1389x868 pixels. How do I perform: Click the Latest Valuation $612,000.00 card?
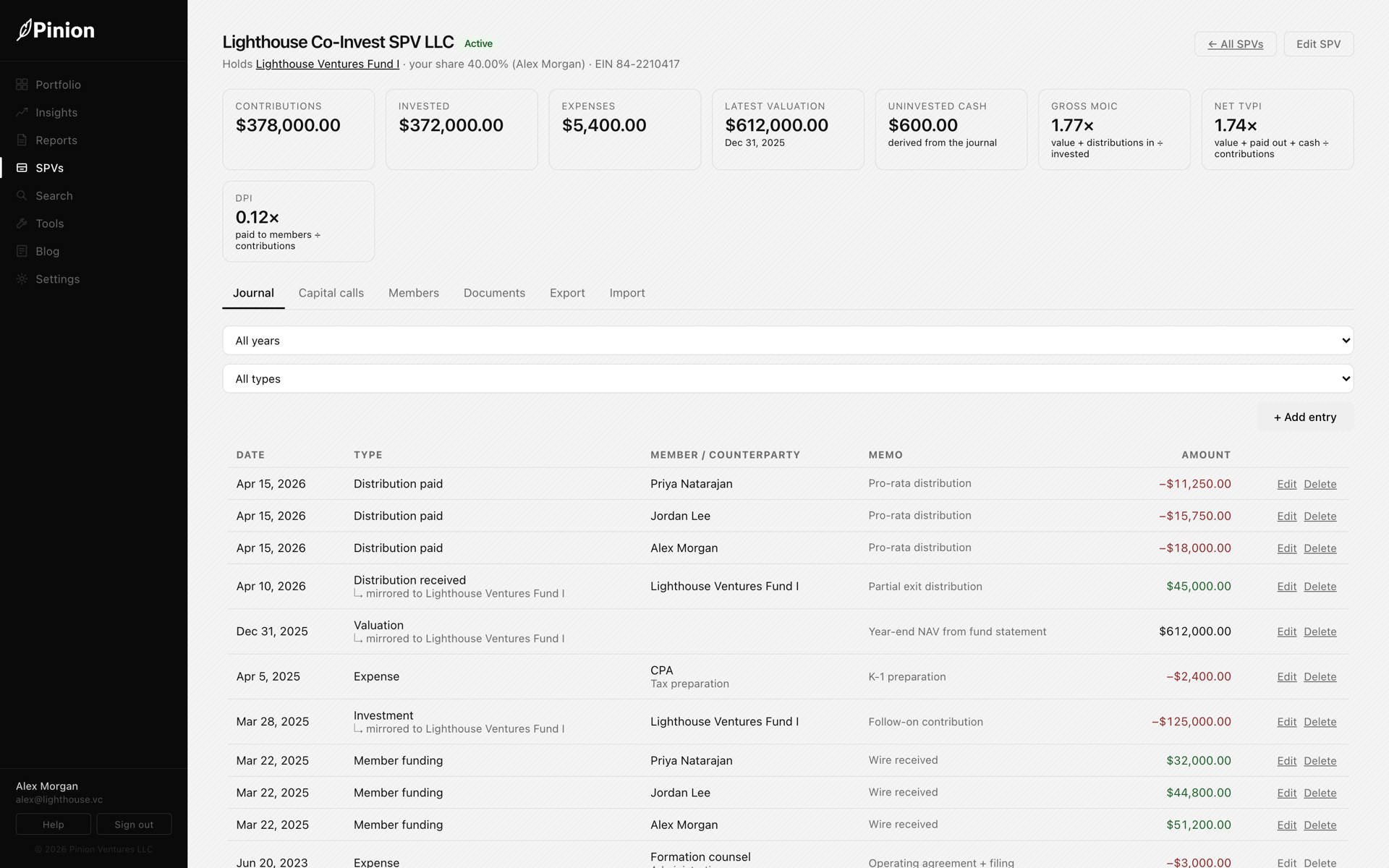coord(788,129)
